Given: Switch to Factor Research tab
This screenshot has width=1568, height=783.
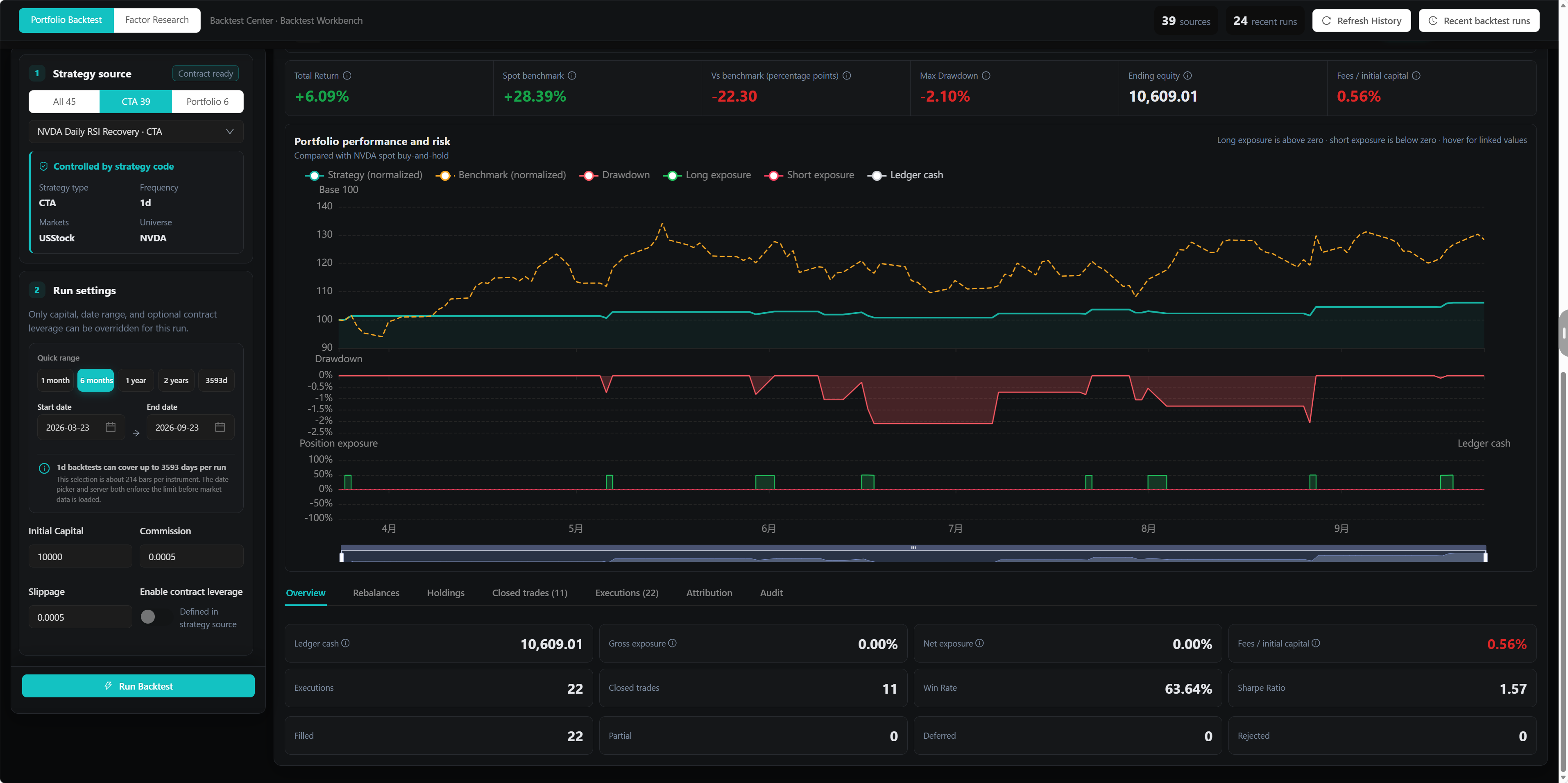Looking at the screenshot, I should [x=157, y=20].
